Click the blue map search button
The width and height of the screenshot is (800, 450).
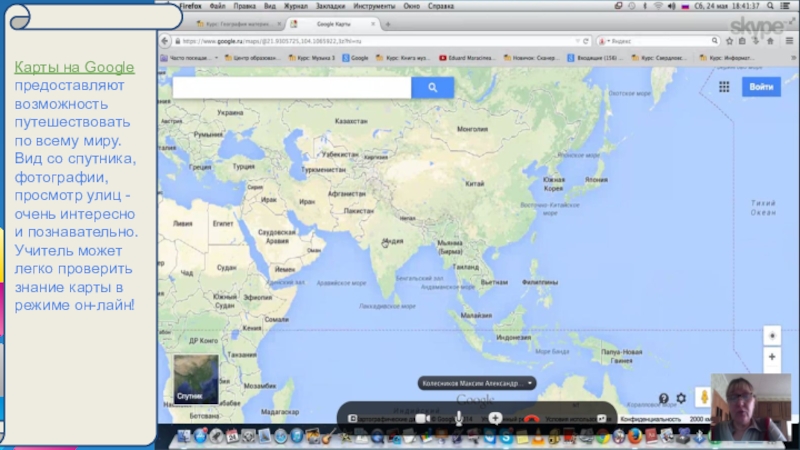click(433, 88)
